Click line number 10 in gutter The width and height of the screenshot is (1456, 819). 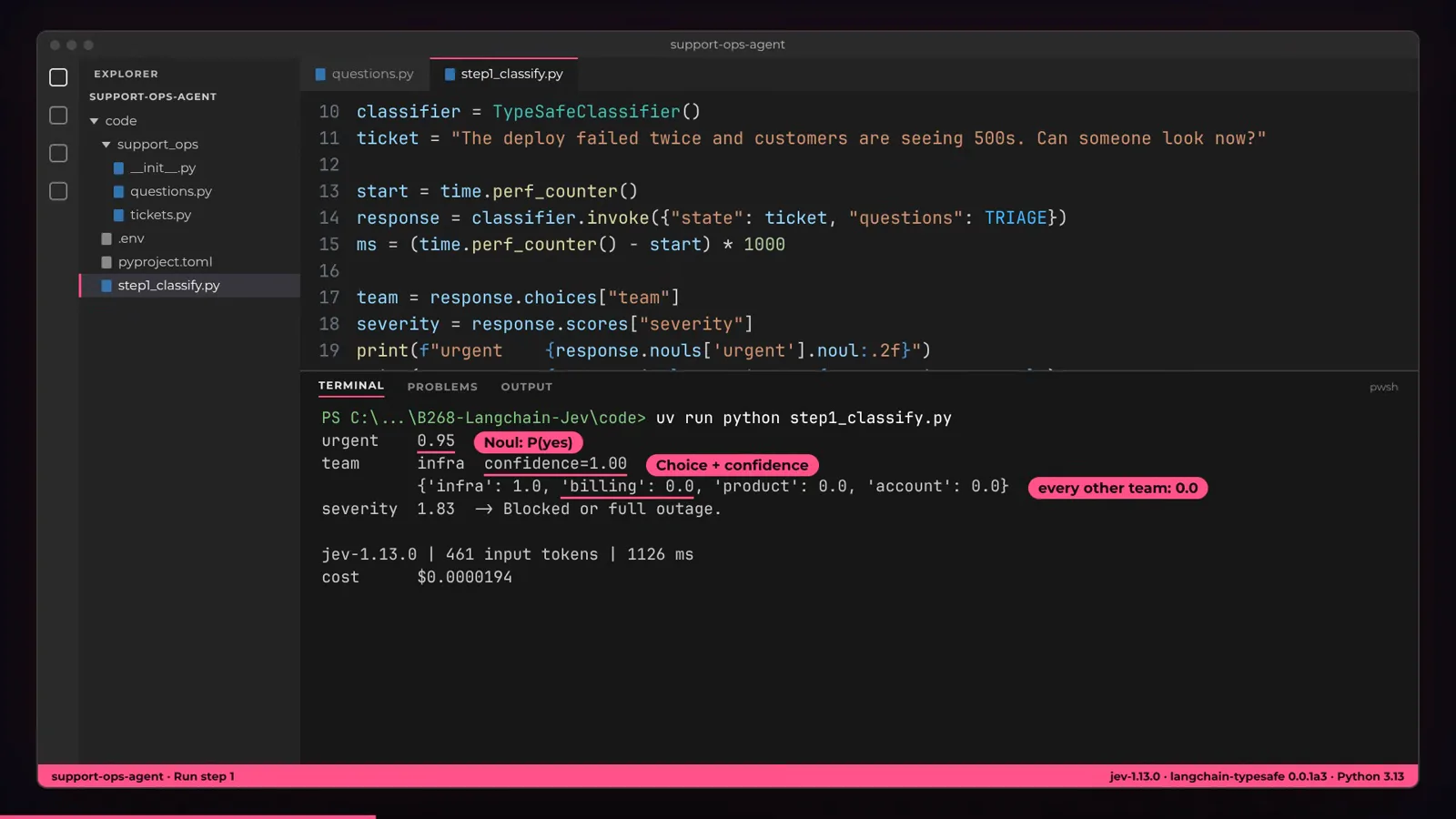(x=329, y=112)
